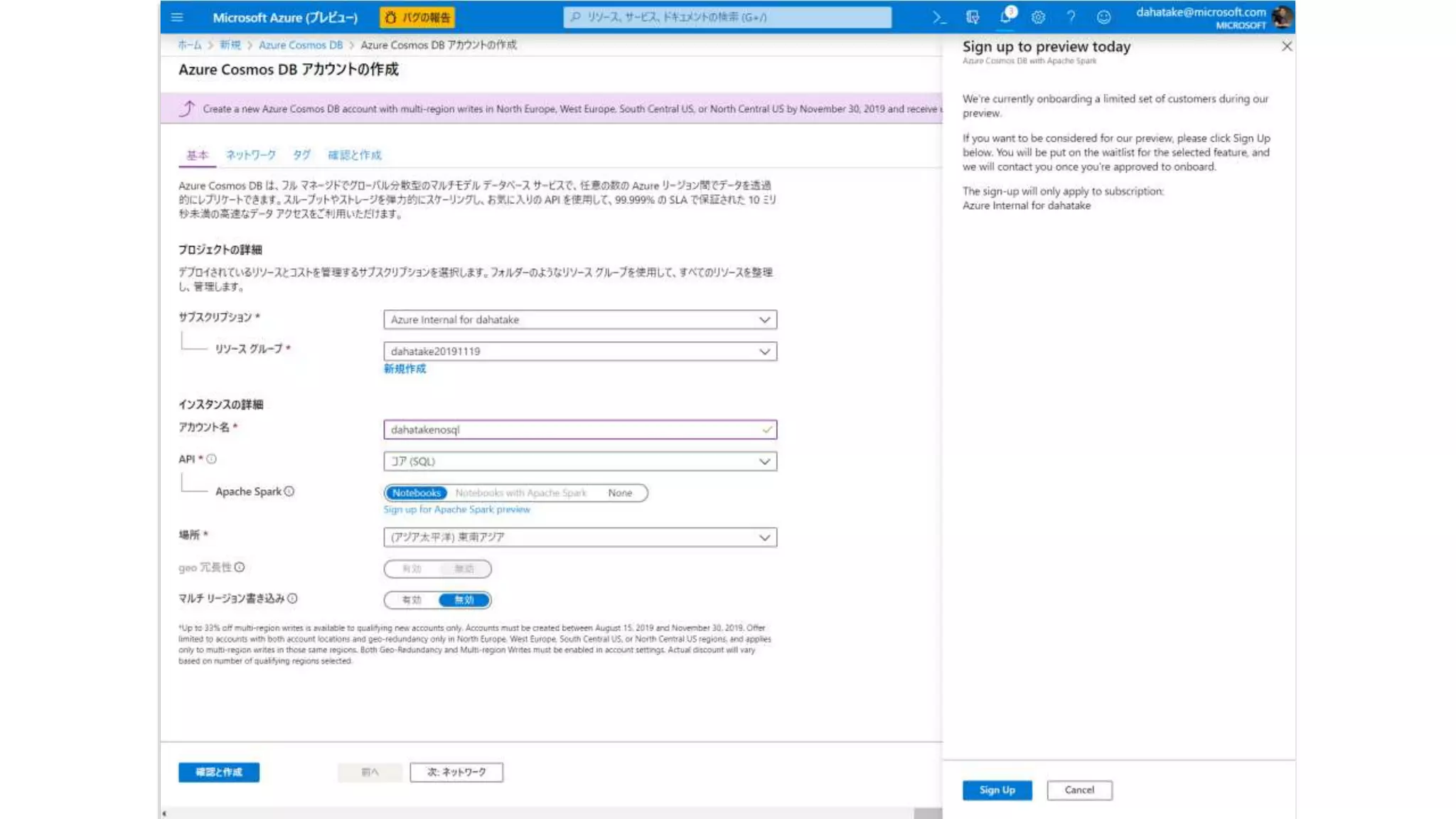Click the Cancel button in side panel
Screen dimensions: 1456x819
point(1079,790)
